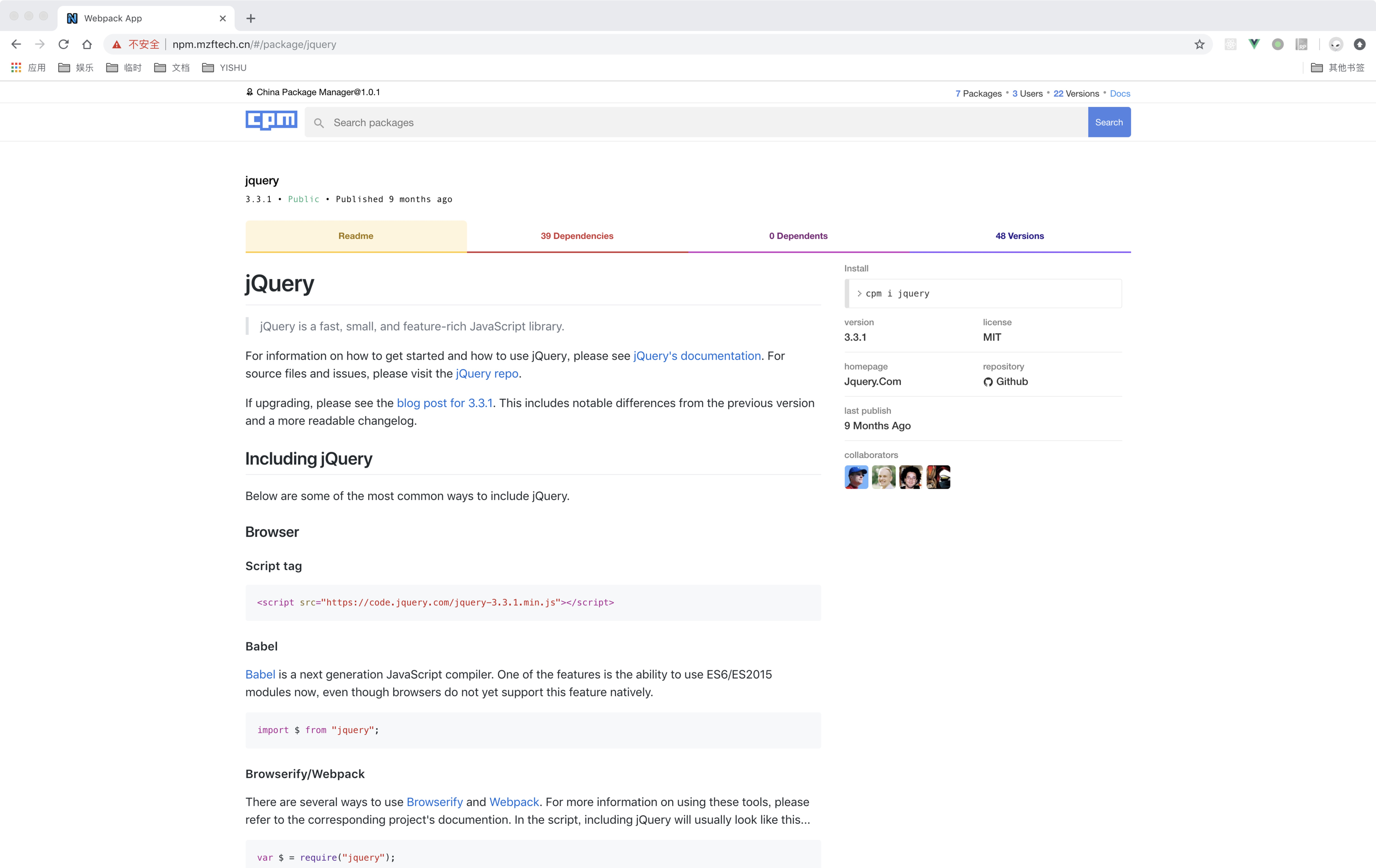The image size is (1376, 868).
Task: Go to browser home page
Action: [87, 44]
